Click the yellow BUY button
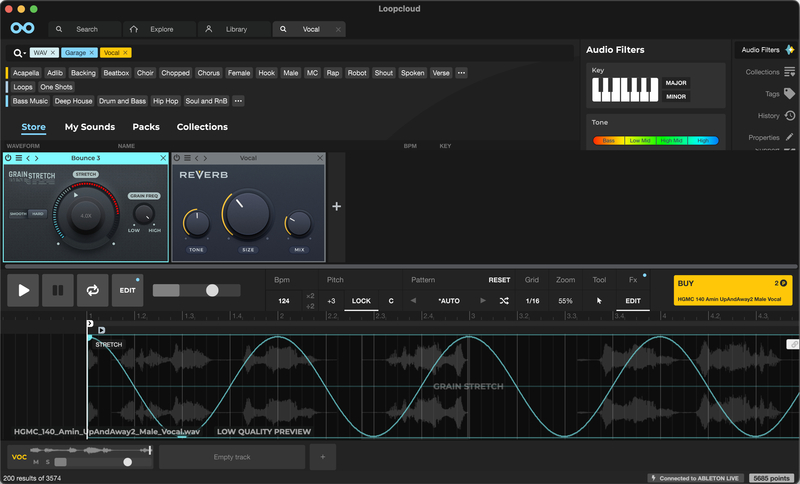 [733, 290]
